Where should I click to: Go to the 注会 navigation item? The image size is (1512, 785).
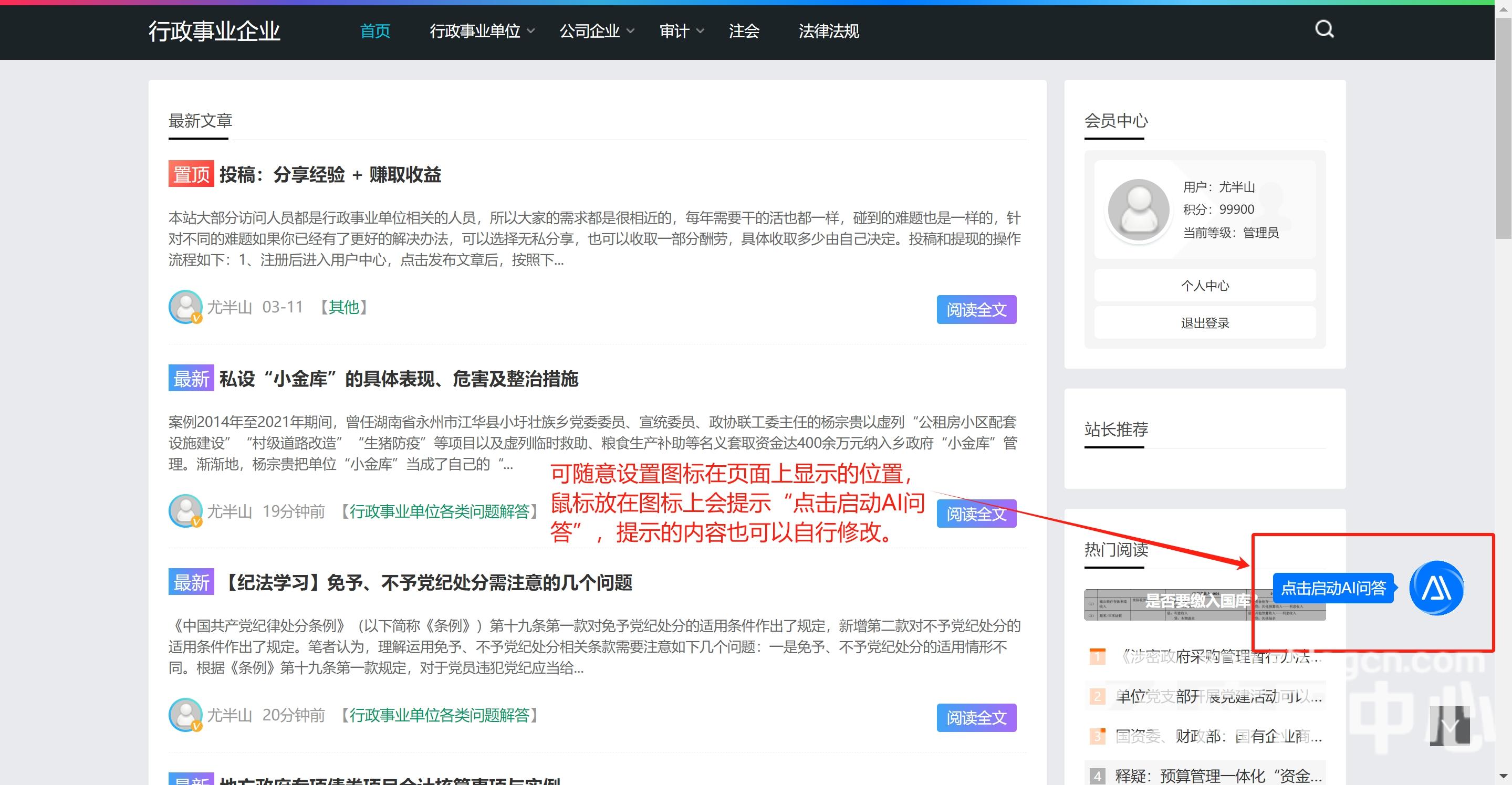pos(744,31)
